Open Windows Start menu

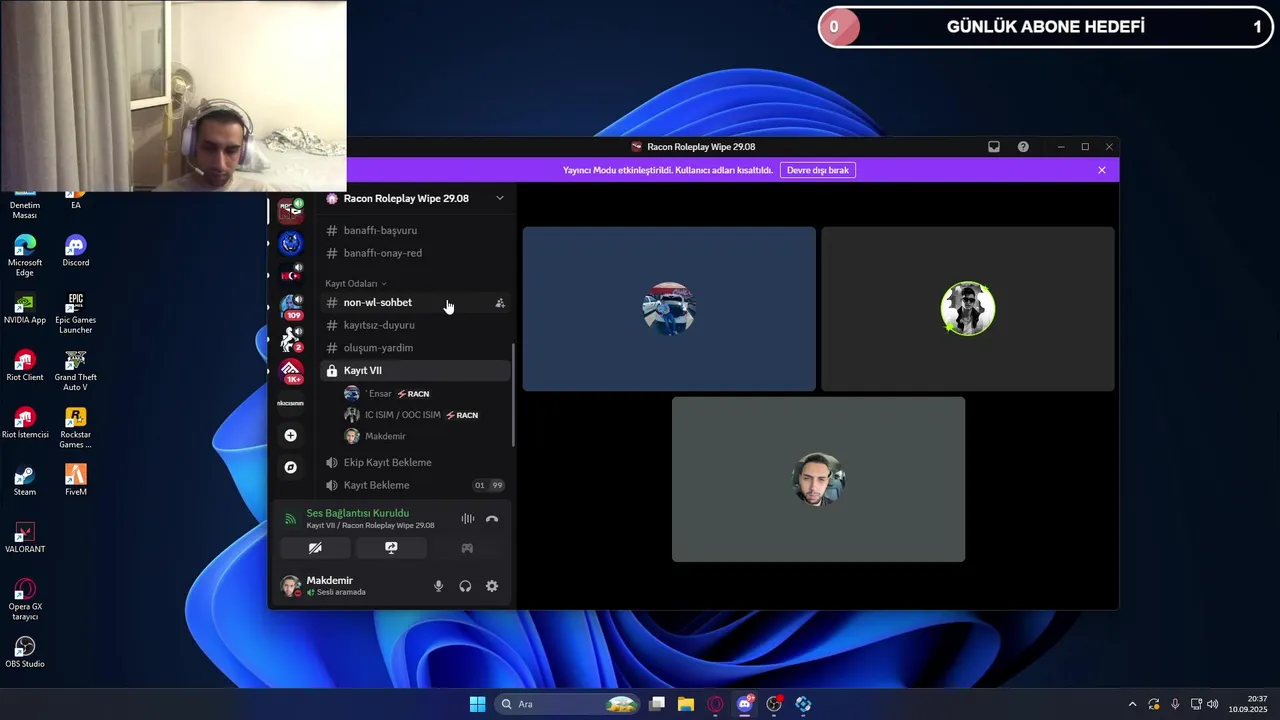[478, 704]
